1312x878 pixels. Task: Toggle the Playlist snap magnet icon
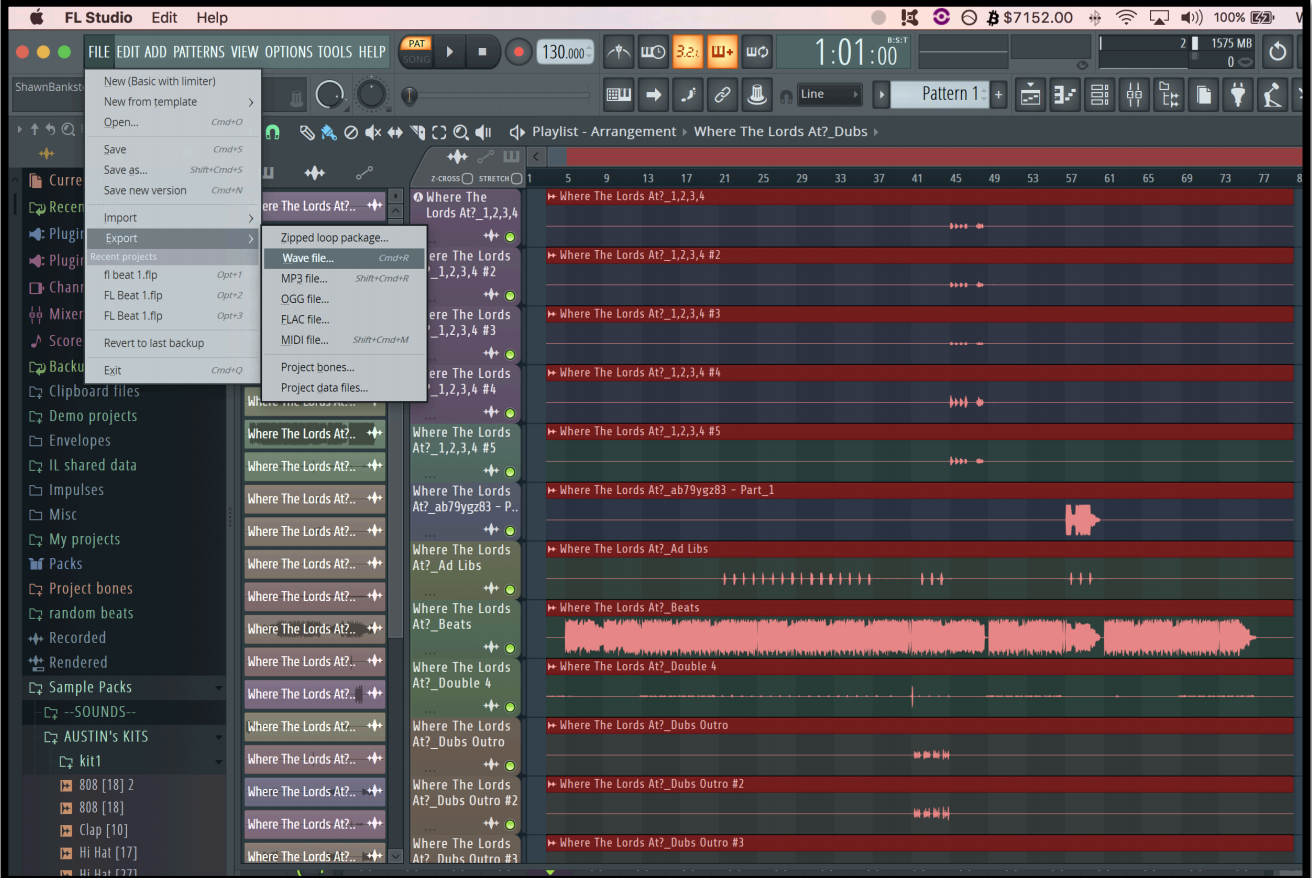tap(273, 132)
